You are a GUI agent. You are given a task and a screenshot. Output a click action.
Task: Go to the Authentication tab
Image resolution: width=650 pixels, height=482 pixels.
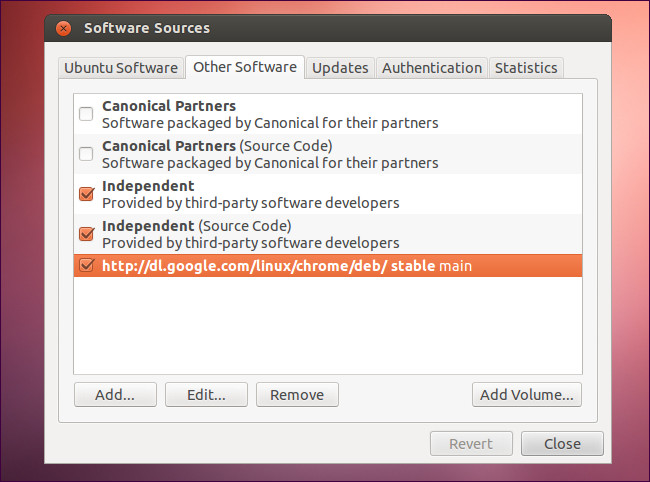coord(432,68)
